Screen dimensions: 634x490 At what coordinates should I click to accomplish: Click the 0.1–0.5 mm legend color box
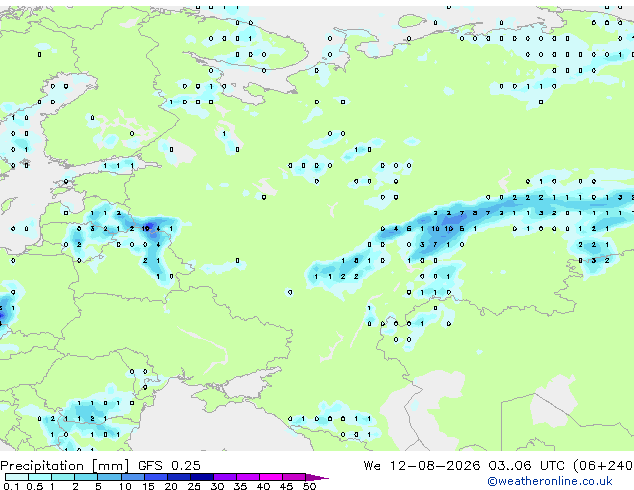tap(17, 477)
